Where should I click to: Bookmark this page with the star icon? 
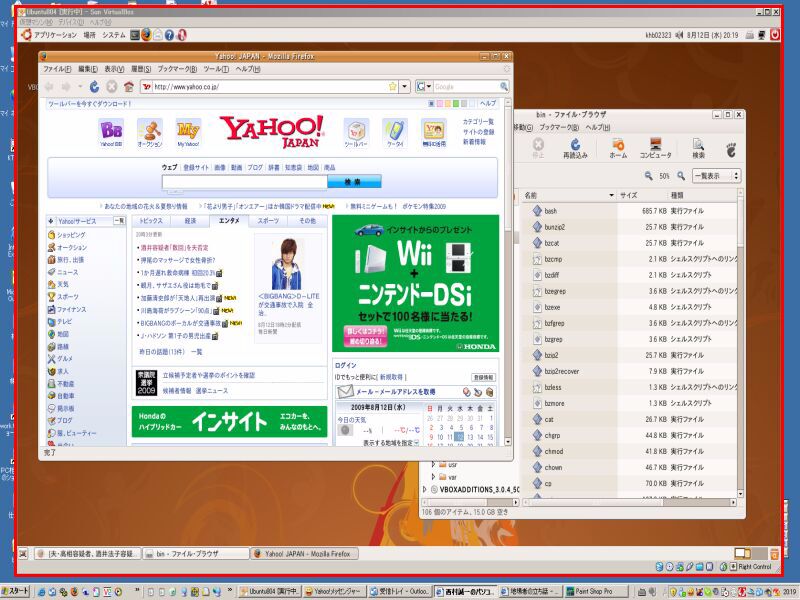click(x=392, y=87)
